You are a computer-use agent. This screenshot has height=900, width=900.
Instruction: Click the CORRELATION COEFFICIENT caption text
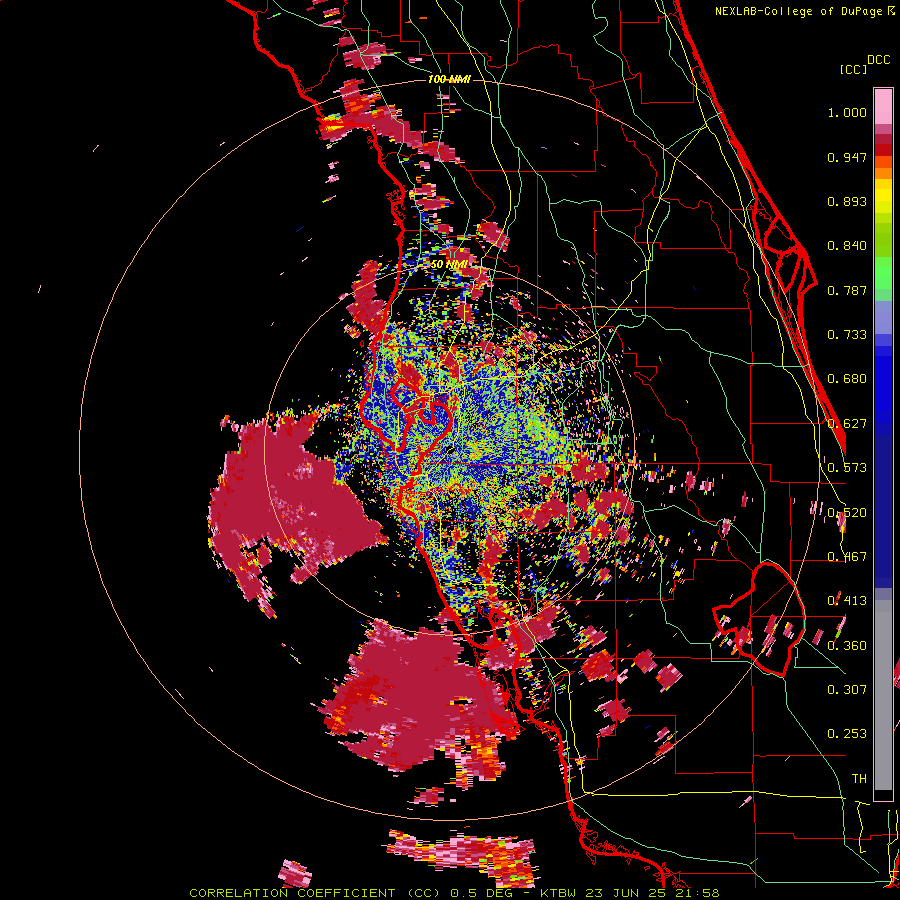tap(292, 893)
